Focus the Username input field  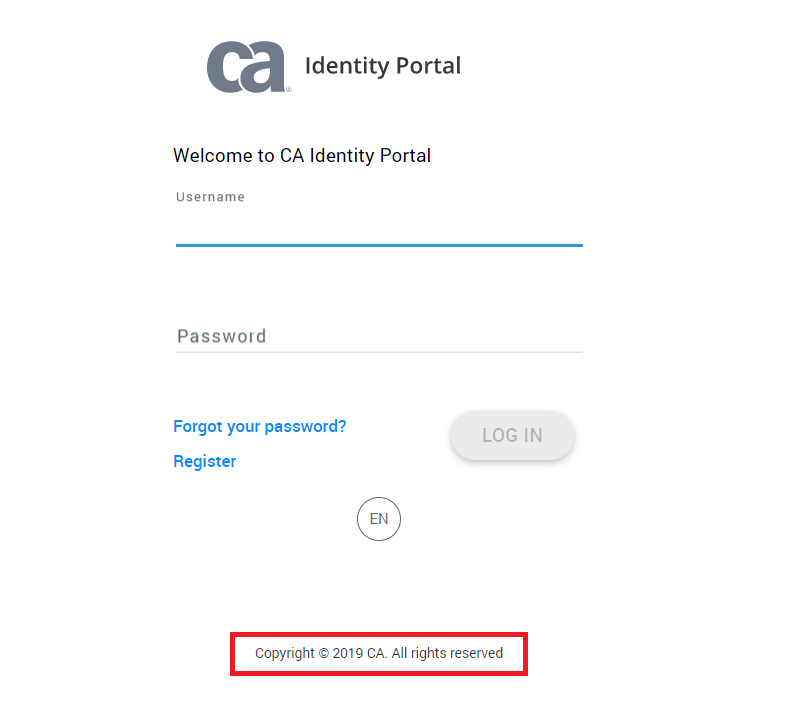click(x=379, y=226)
